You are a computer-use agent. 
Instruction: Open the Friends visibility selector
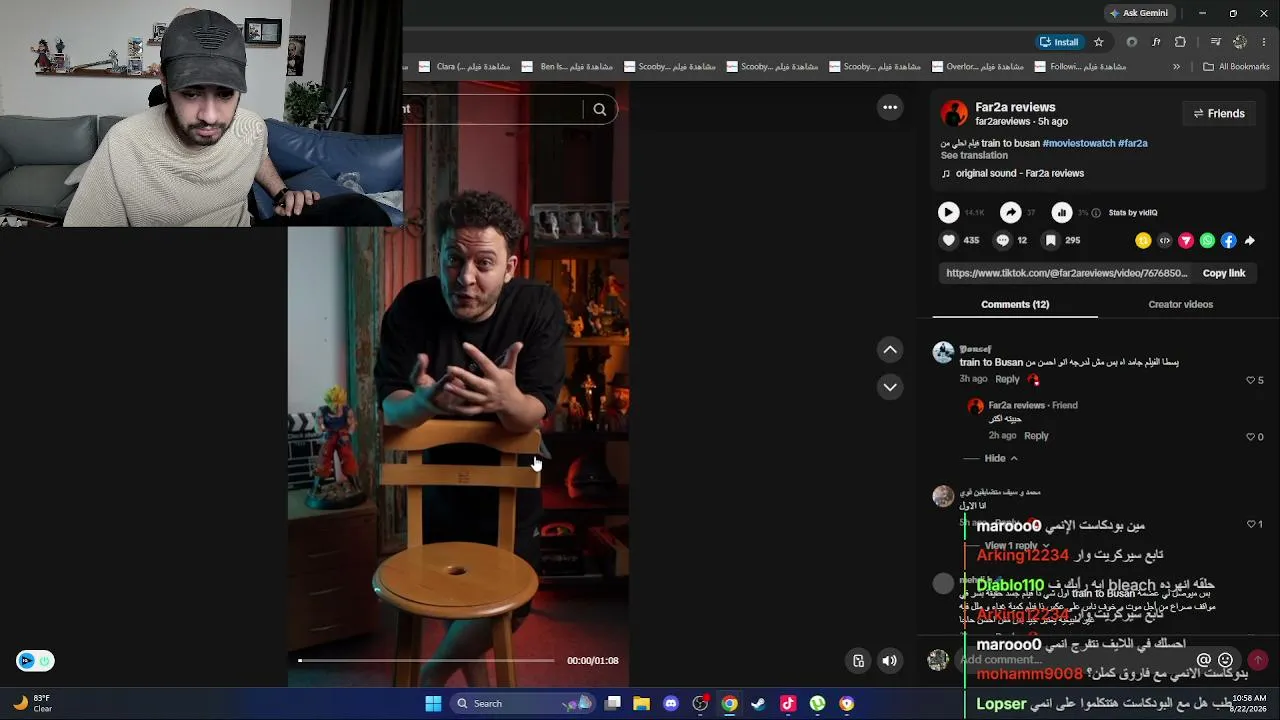coord(1219,113)
